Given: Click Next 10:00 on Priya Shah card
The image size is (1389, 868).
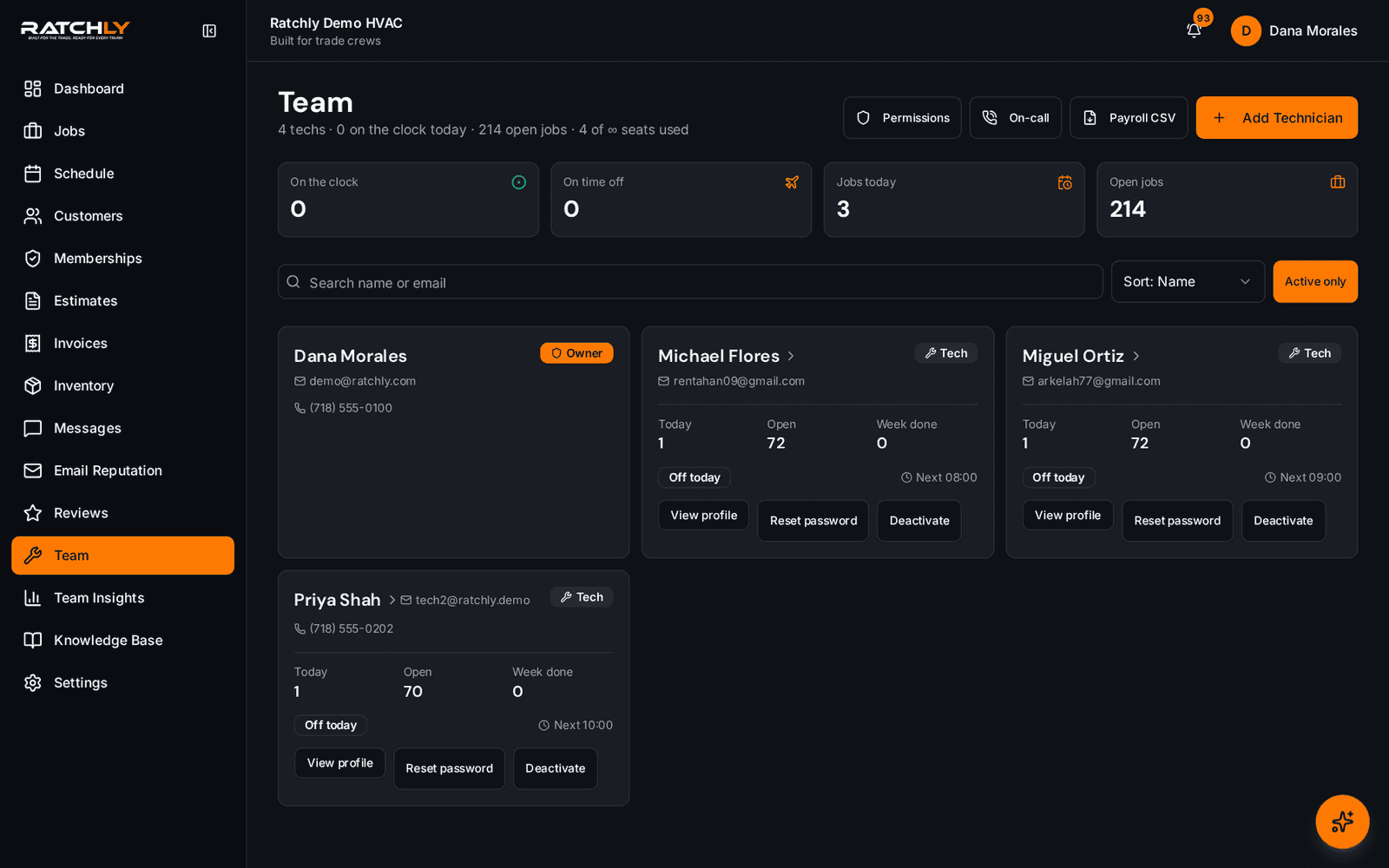Looking at the screenshot, I should coord(576,725).
